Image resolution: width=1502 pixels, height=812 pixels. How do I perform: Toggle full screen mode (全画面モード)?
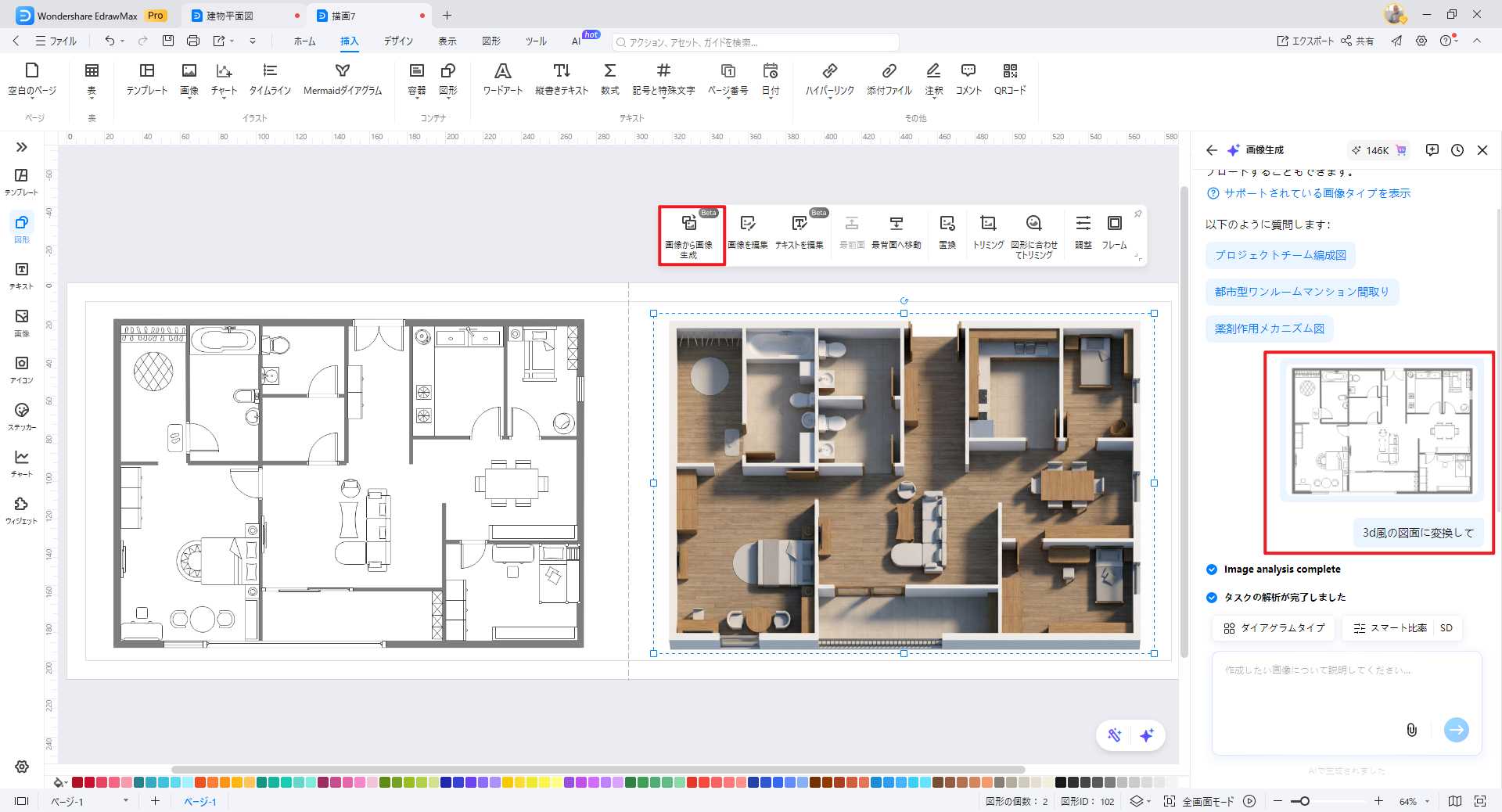click(x=1200, y=801)
